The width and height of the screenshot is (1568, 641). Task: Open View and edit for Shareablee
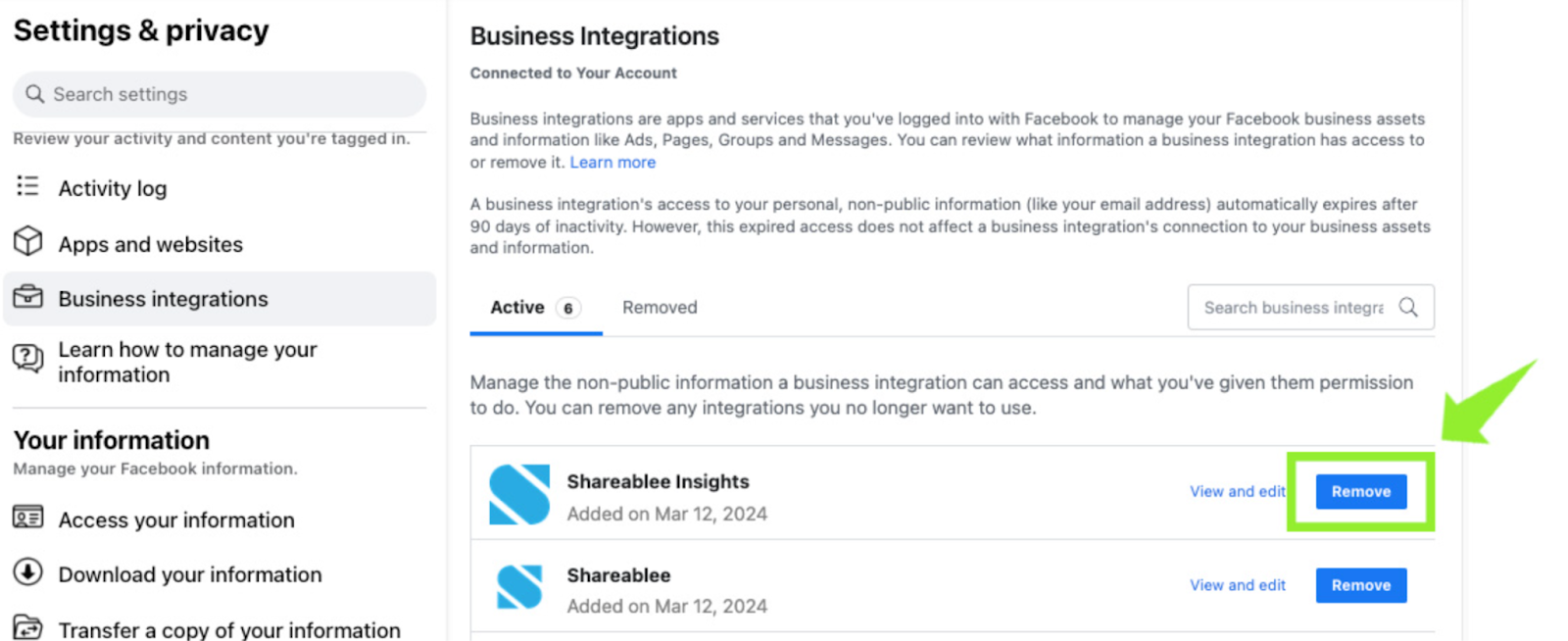[1237, 586]
